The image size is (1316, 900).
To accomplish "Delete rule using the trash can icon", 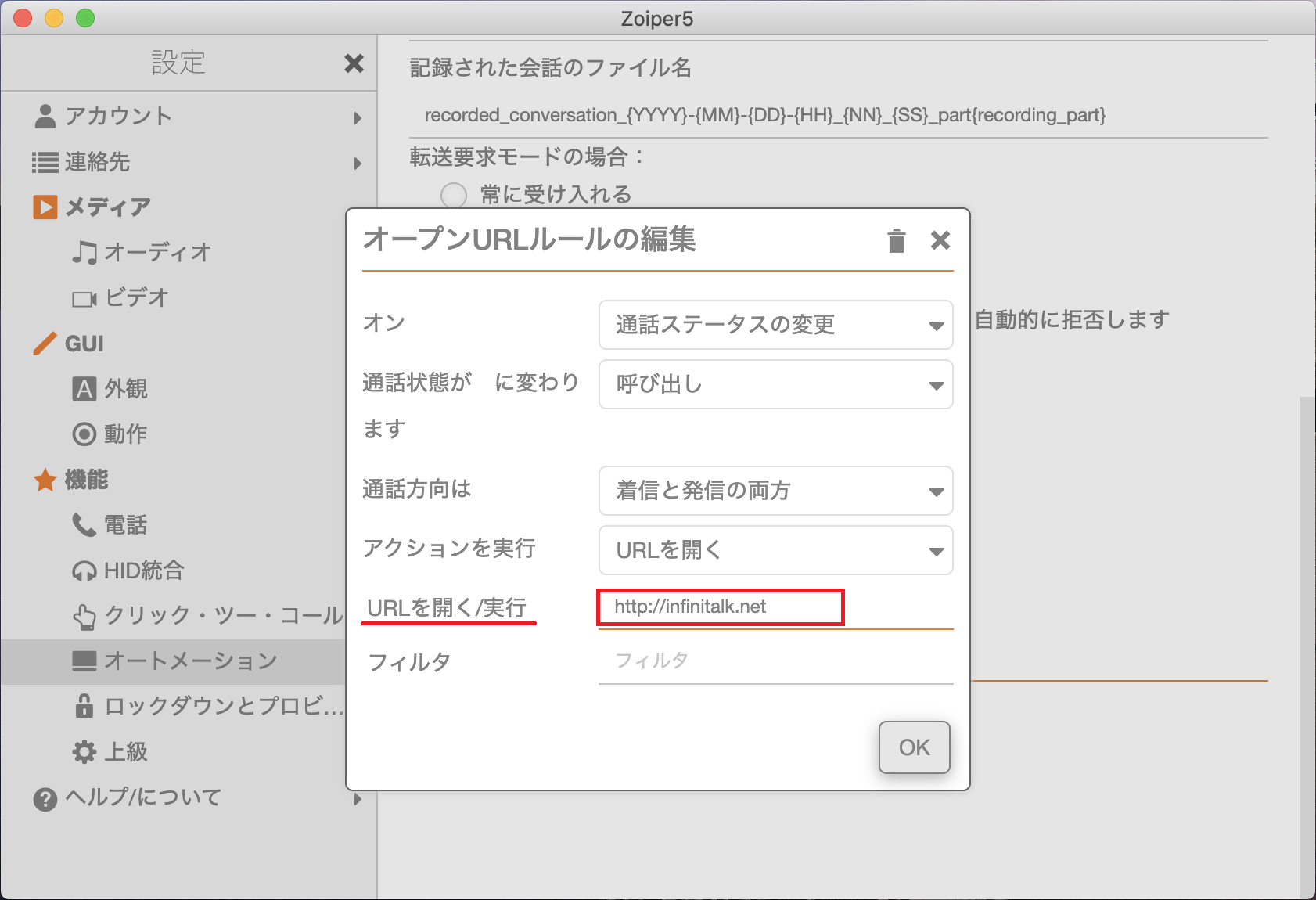I will 897,240.
